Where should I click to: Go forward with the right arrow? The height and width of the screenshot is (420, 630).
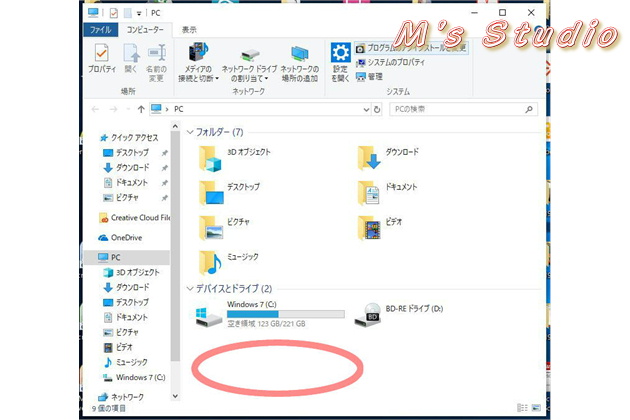pos(114,109)
